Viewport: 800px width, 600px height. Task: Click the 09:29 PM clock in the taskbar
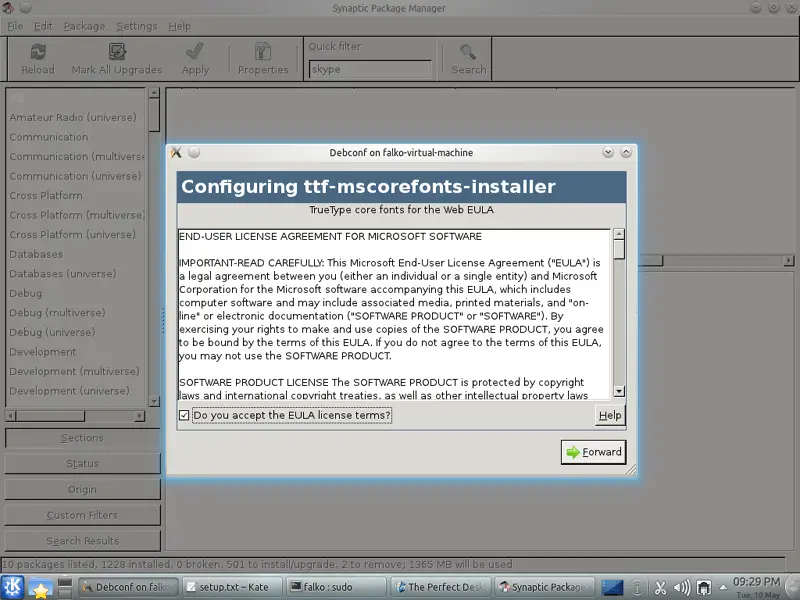[x=756, y=582]
